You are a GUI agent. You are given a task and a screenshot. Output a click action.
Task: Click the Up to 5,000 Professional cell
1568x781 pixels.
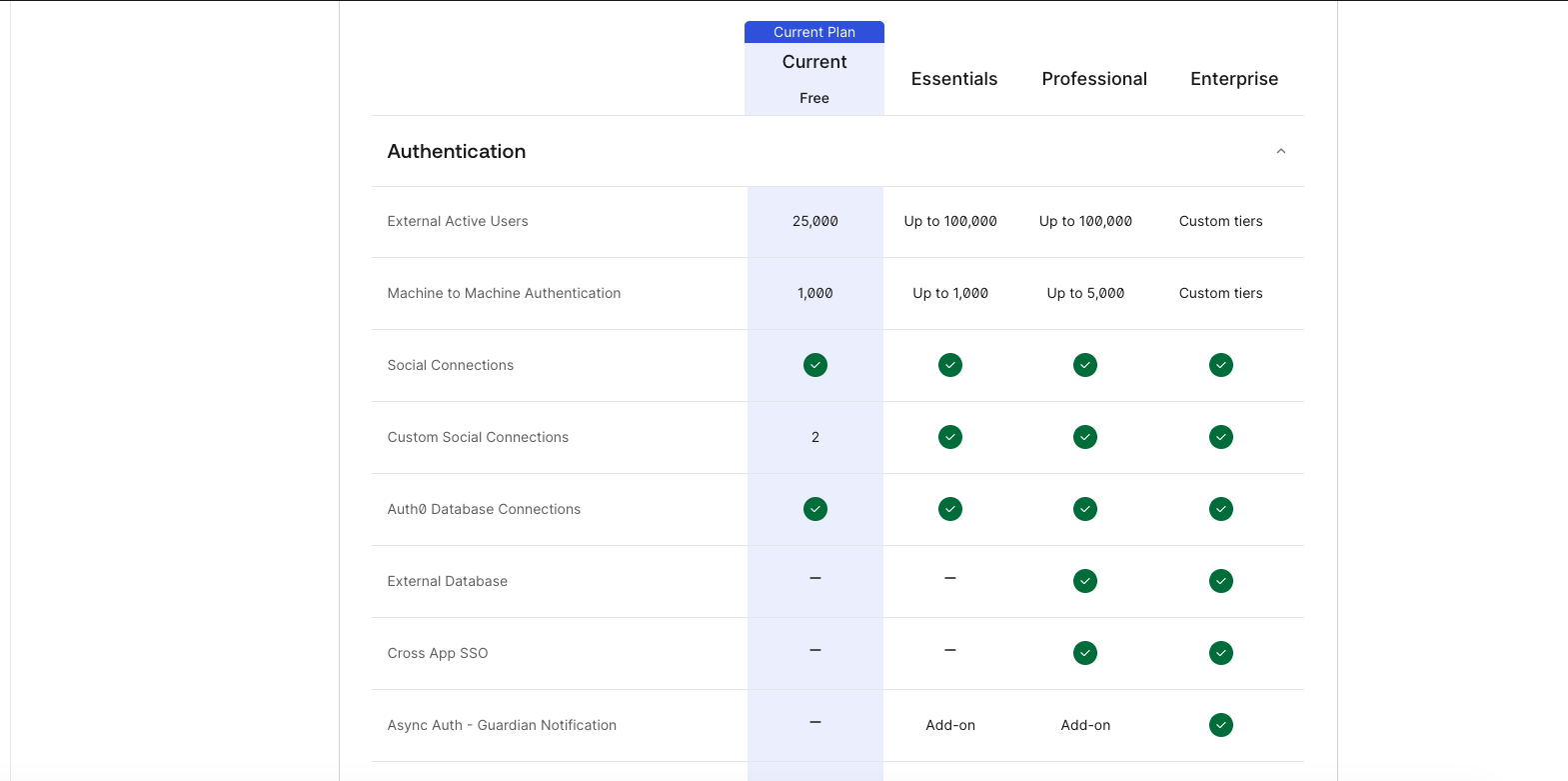(1085, 293)
